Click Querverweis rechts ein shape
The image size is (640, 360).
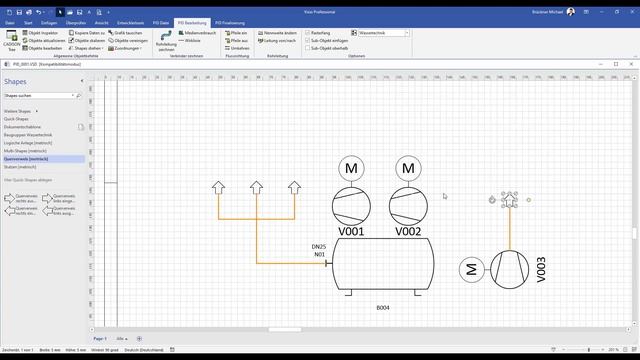[x=20, y=211]
